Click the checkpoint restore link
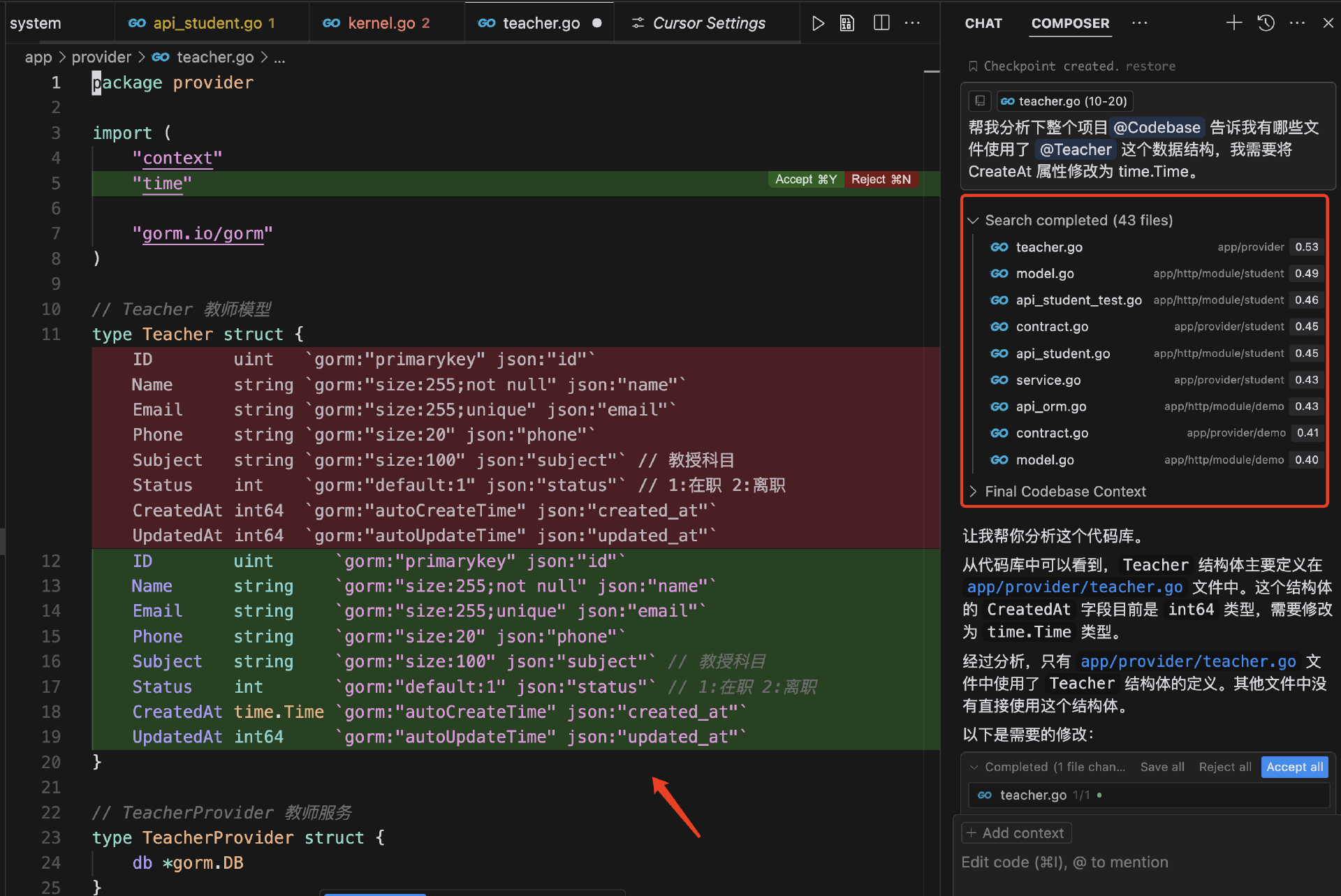This screenshot has width=1341, height=896. tap(1150, 66)
